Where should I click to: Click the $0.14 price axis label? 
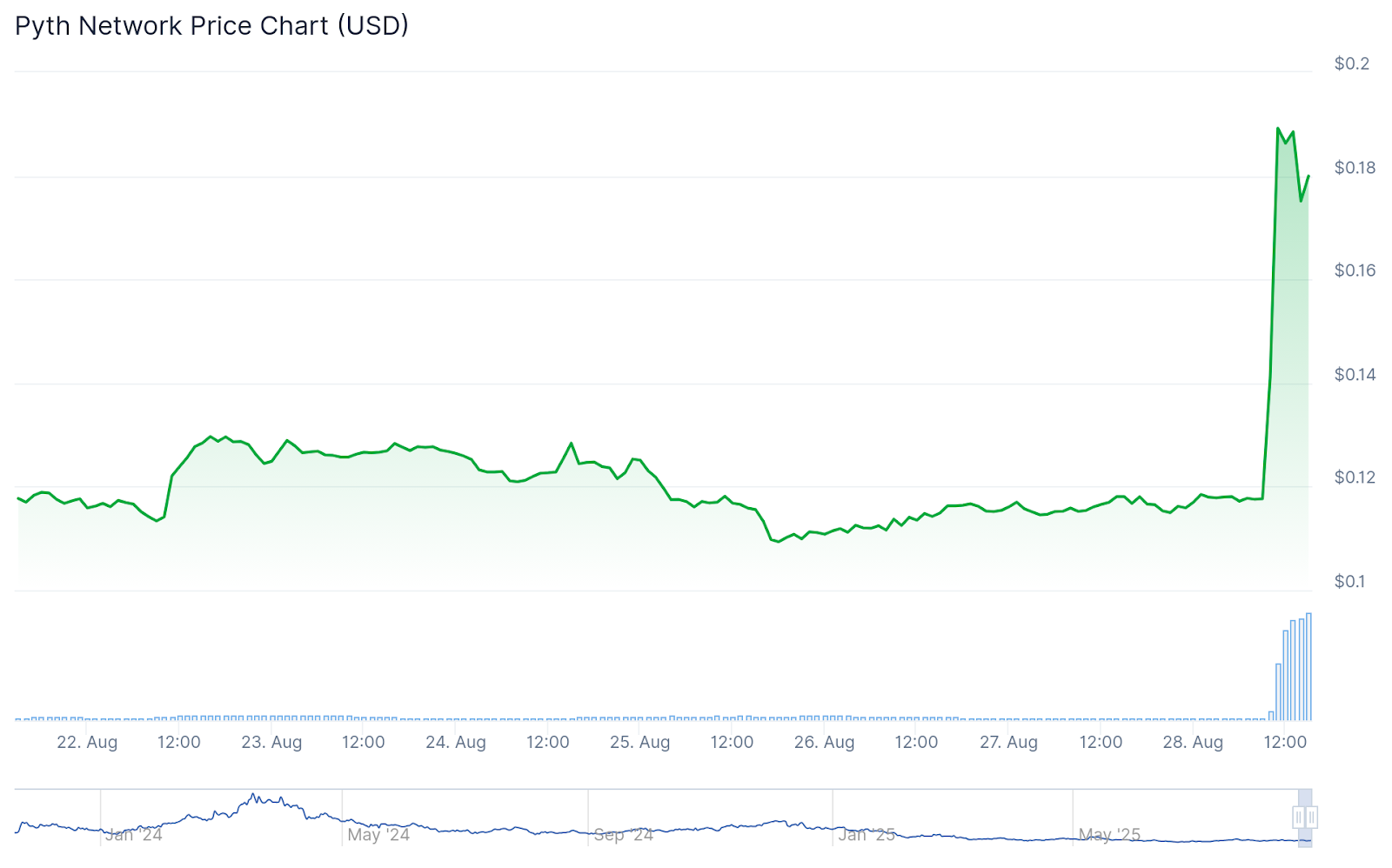(1355, 375)
